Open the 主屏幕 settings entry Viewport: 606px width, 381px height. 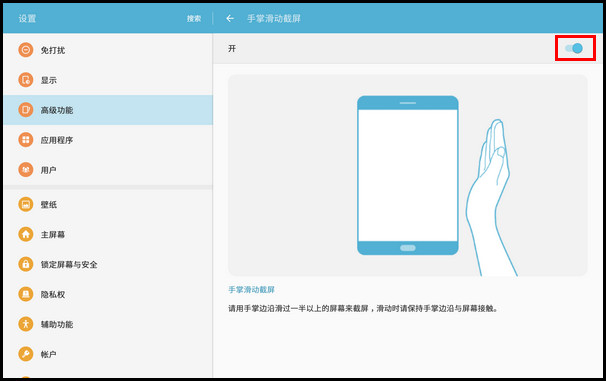108,234
